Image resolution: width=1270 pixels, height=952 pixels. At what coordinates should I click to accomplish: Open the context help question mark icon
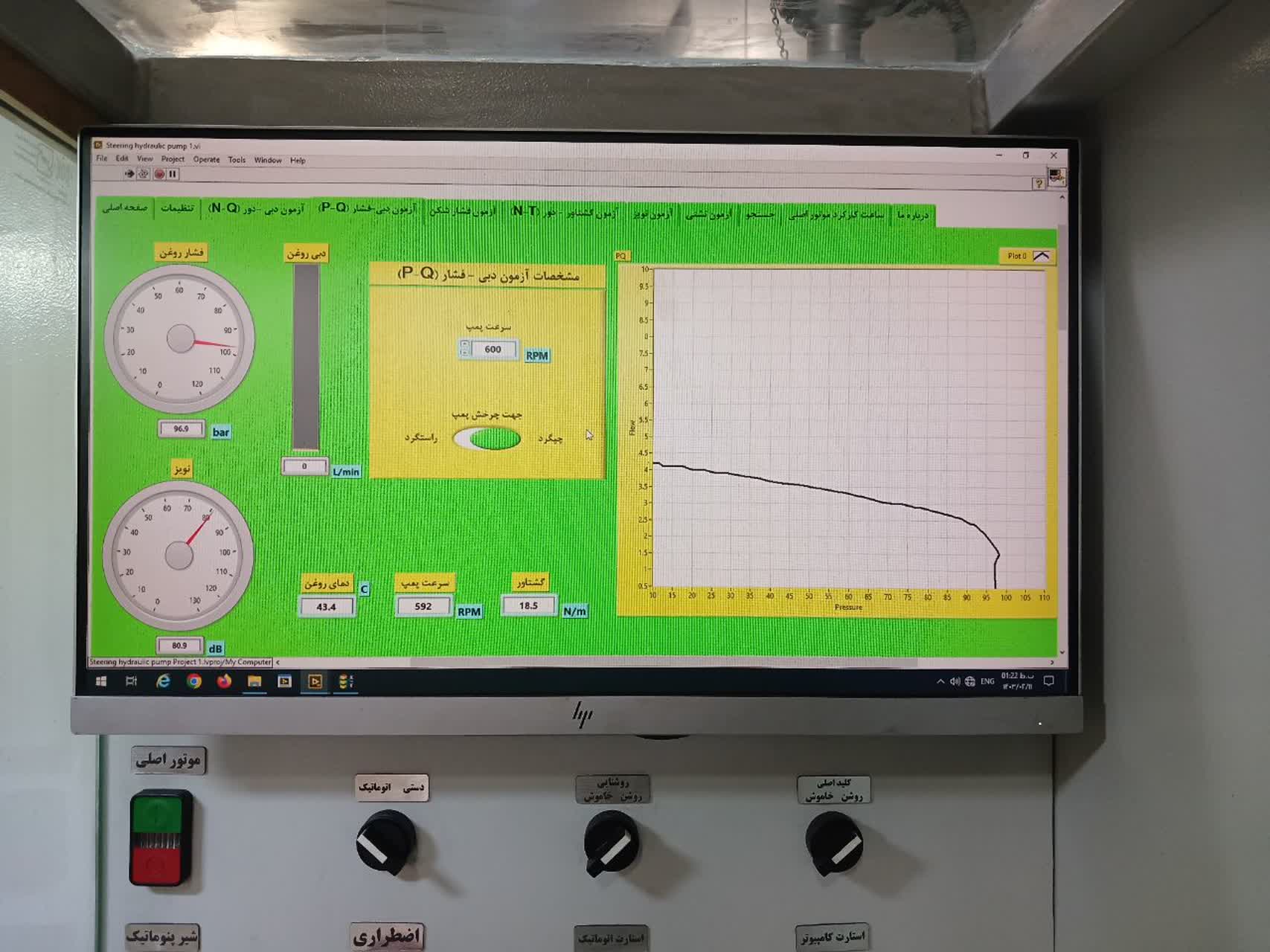point(1039,183)
